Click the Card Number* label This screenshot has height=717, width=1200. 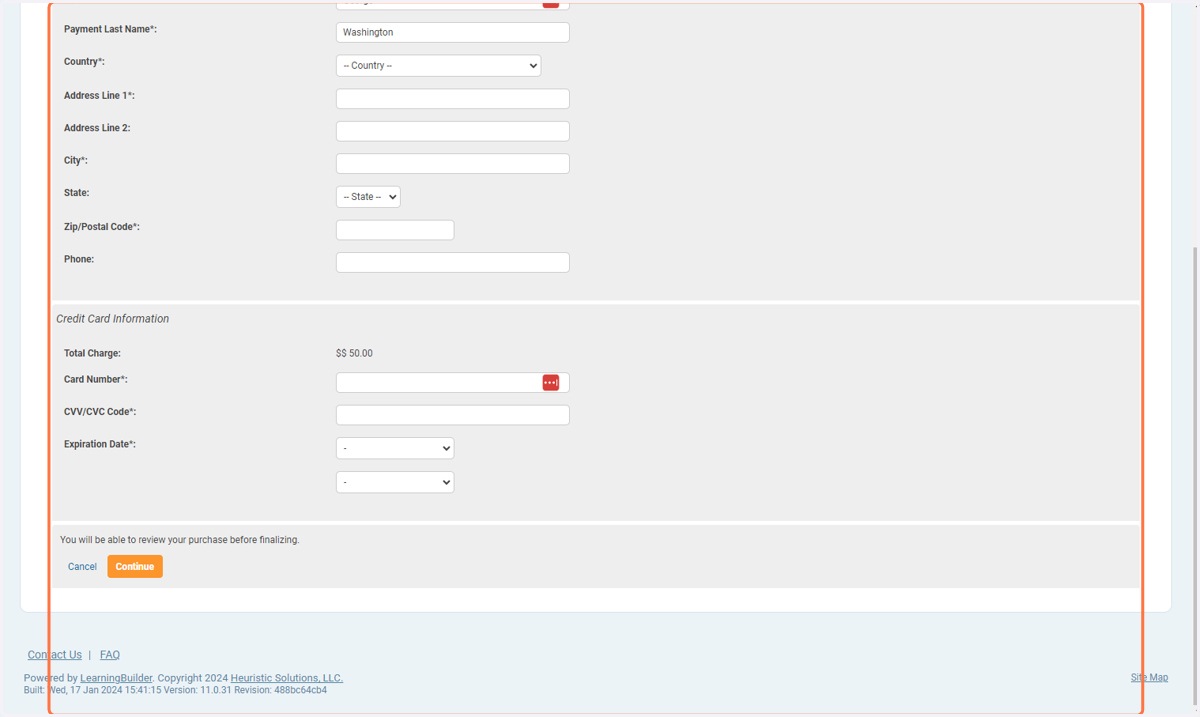click(x=96, y=380)
